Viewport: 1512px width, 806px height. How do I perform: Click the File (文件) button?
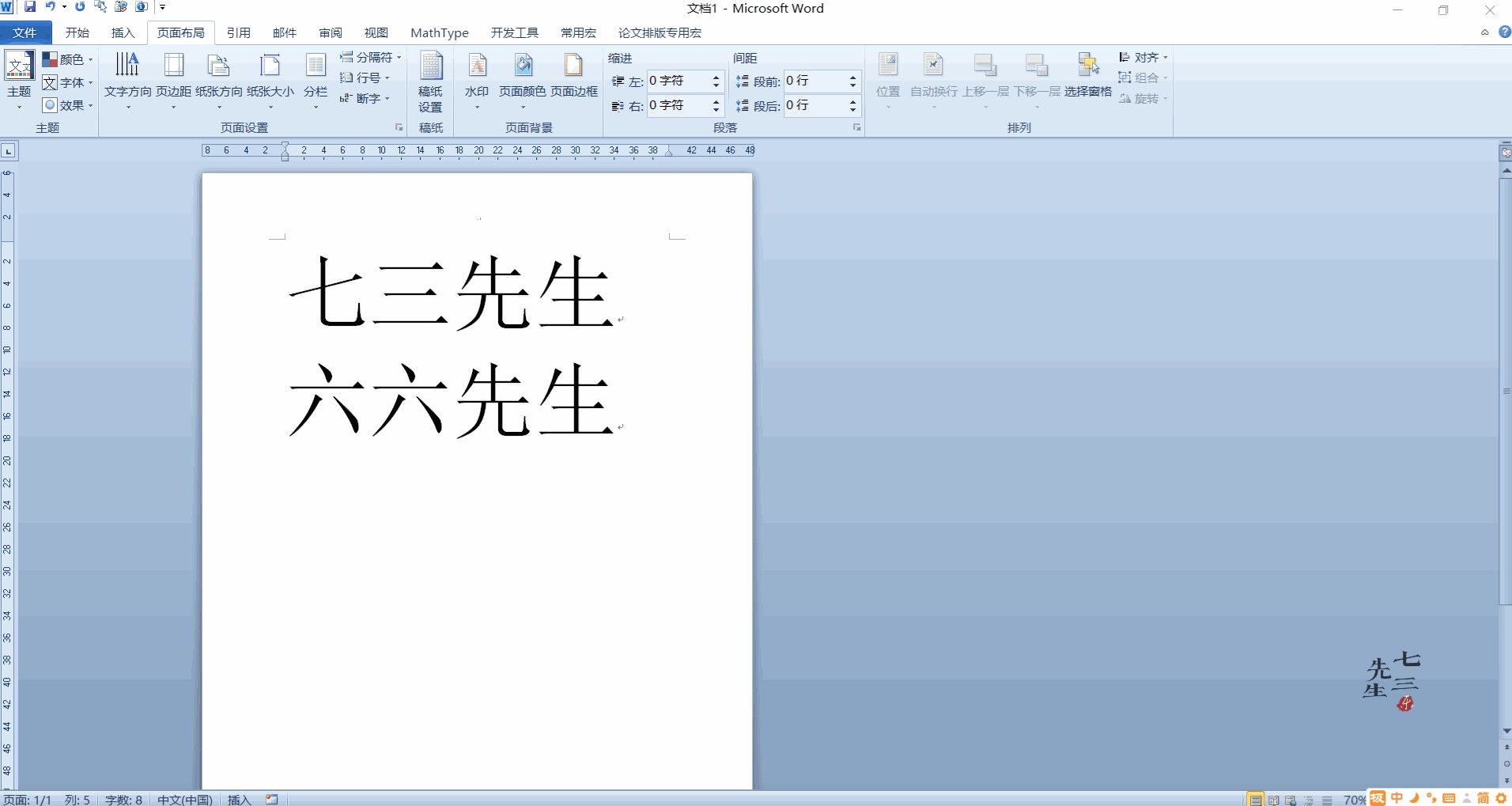click(x=25, y=32)
